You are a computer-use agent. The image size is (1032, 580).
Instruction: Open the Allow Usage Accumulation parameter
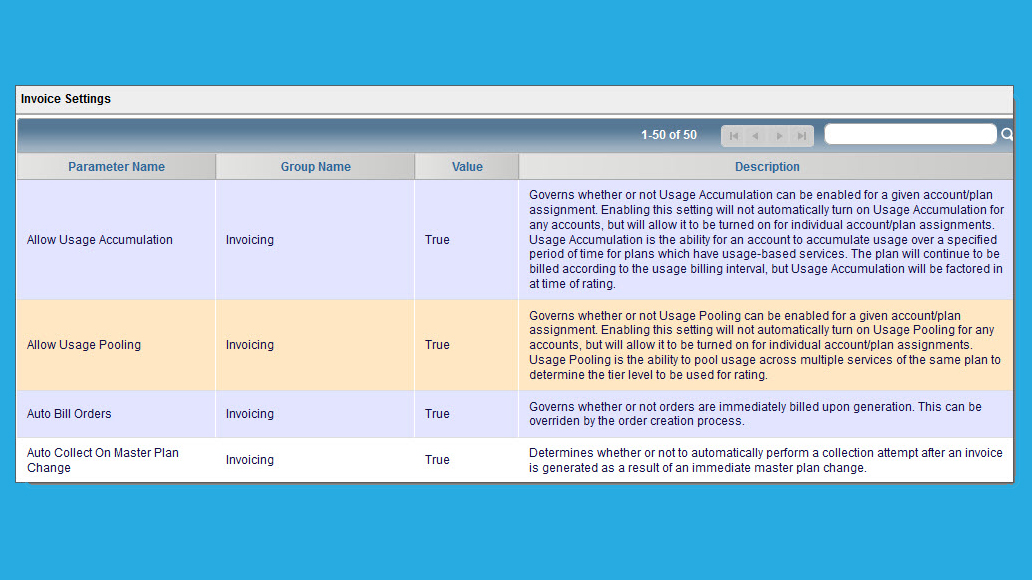[x=100, y=240]
